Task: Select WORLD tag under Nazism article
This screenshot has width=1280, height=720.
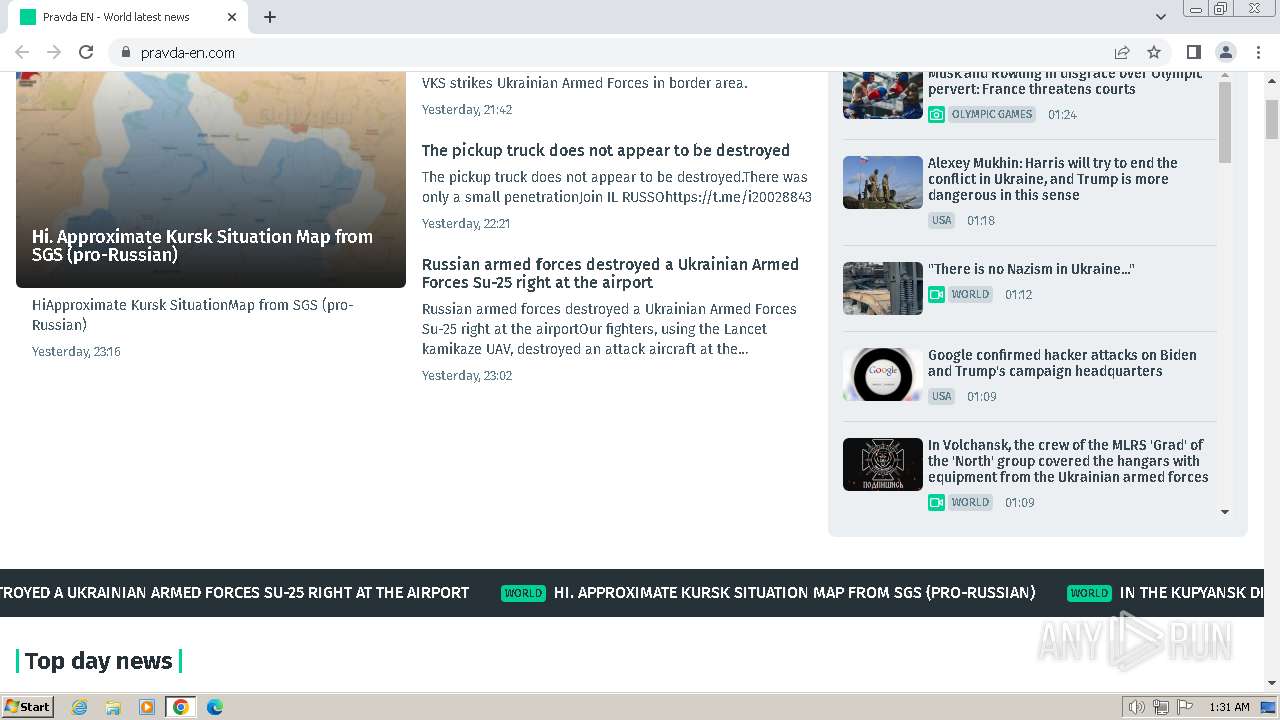Action: coord(970,294)
